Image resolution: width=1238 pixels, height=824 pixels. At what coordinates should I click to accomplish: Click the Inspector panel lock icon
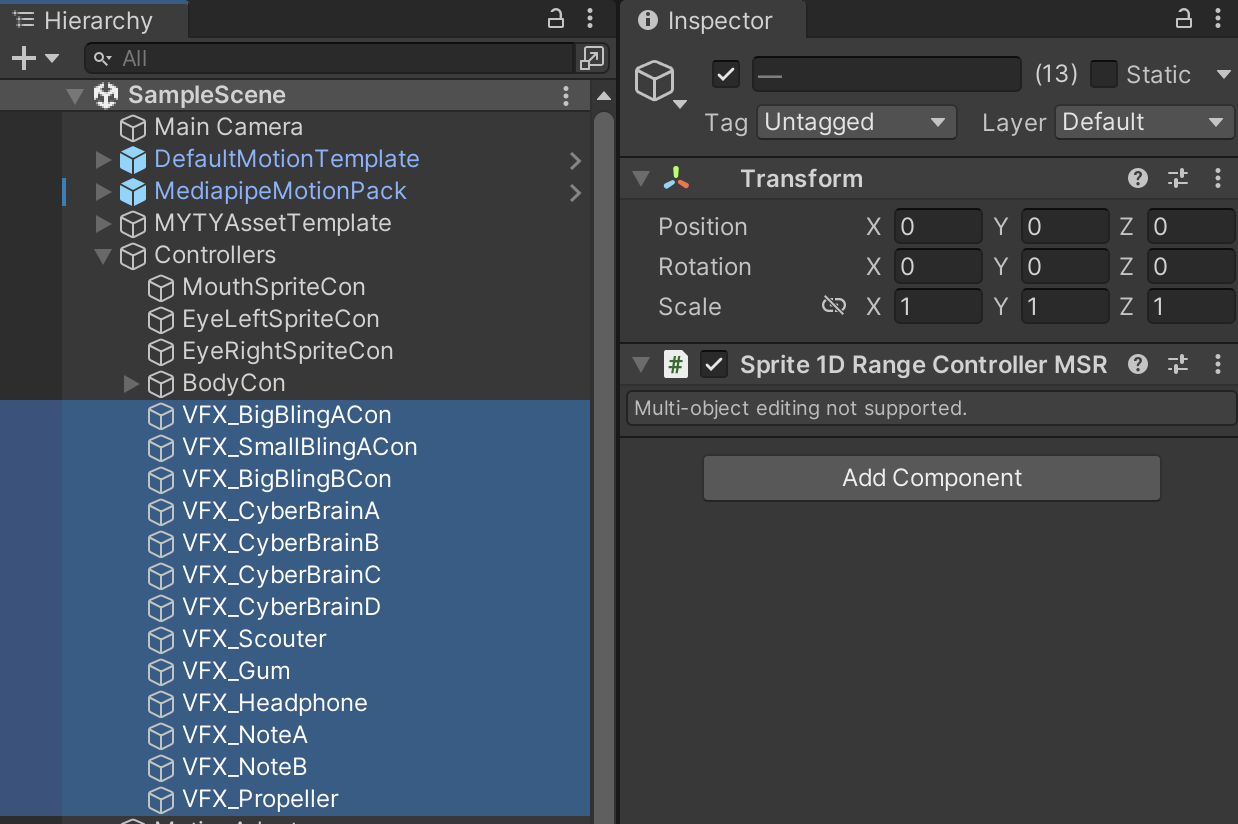1183,19
